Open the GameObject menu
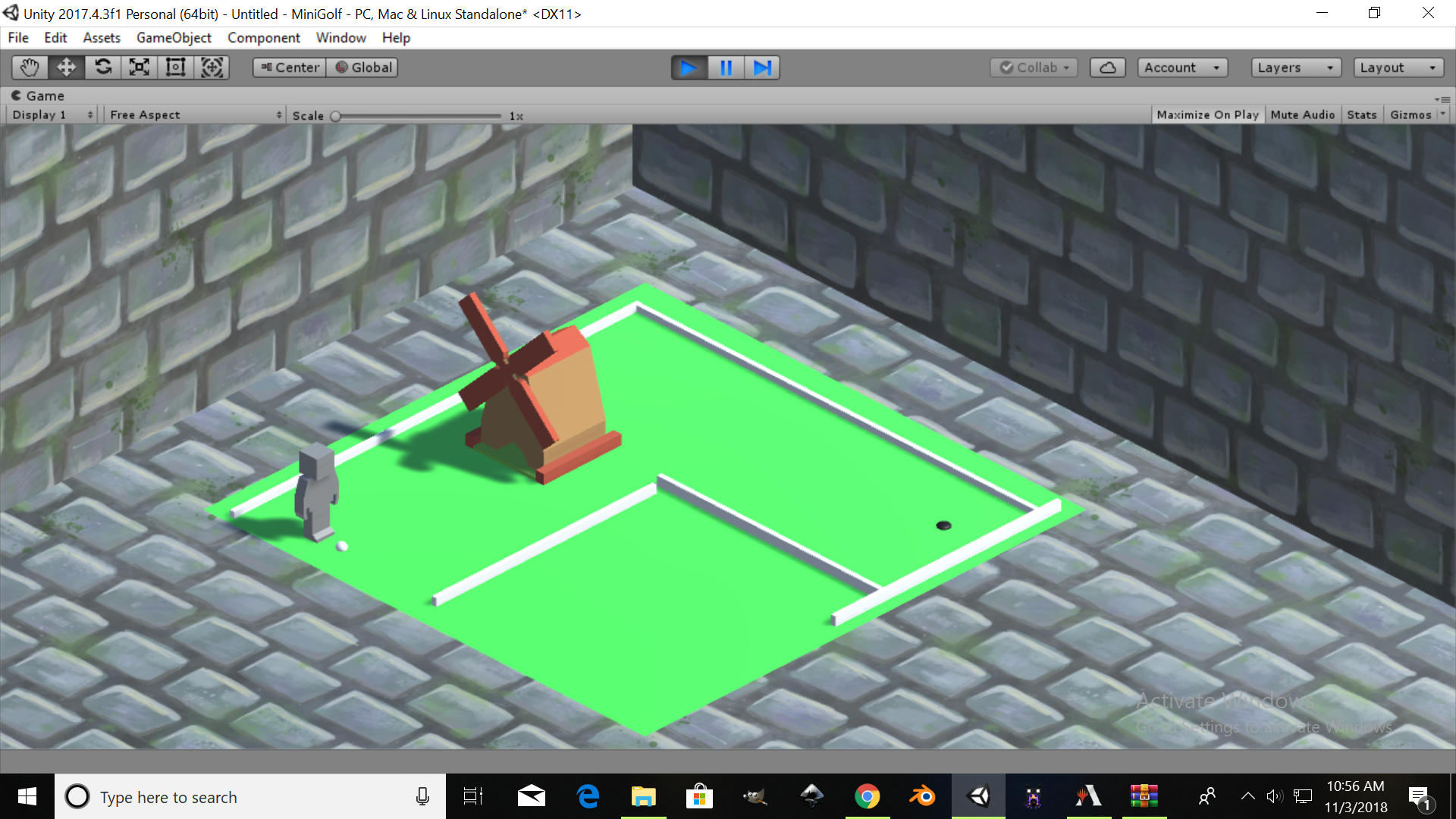The height and width of the screenshot is (819, 1456). 174,38
